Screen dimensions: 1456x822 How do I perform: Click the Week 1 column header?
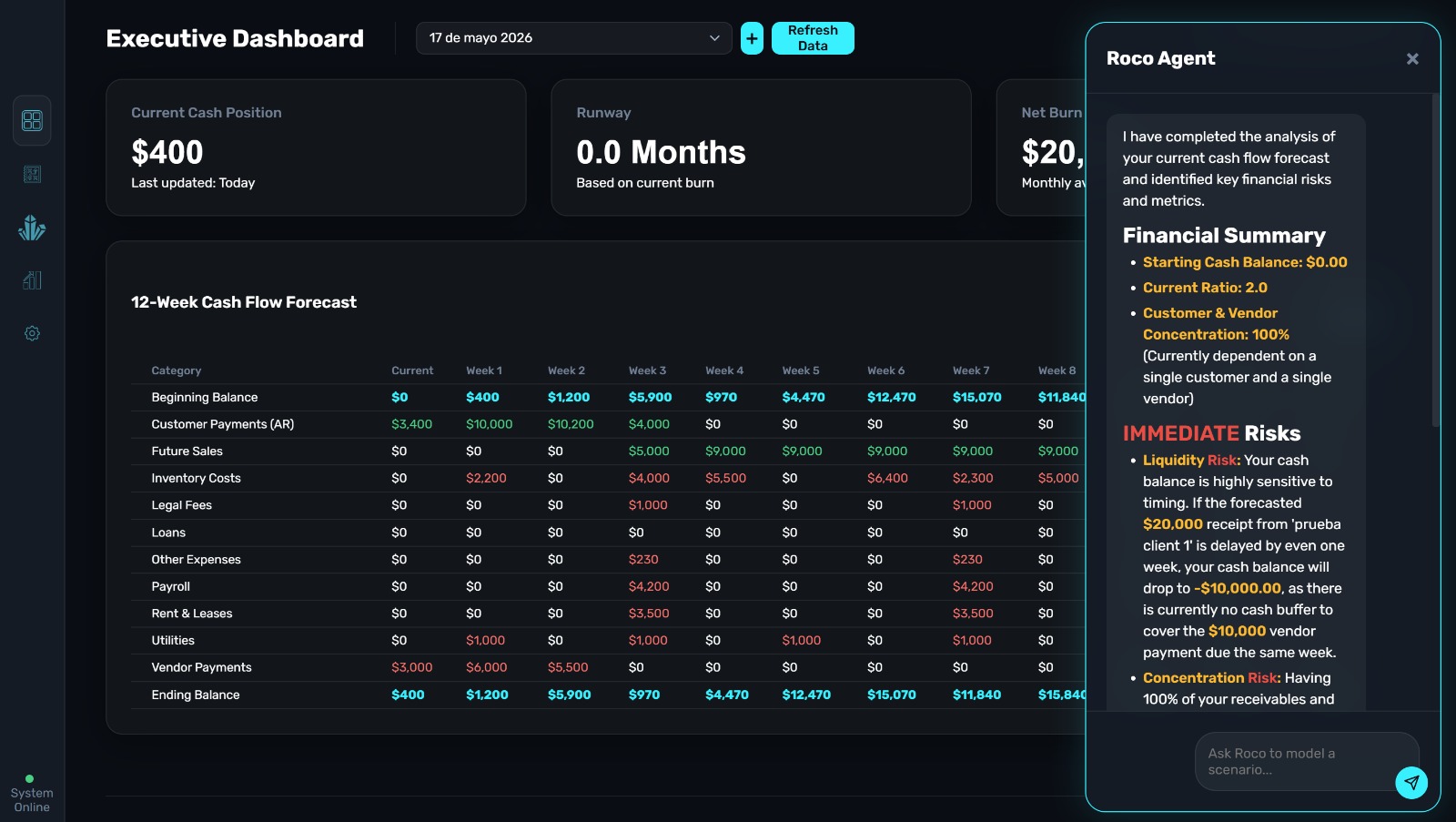pyautogui.click(x=484, y=370)
